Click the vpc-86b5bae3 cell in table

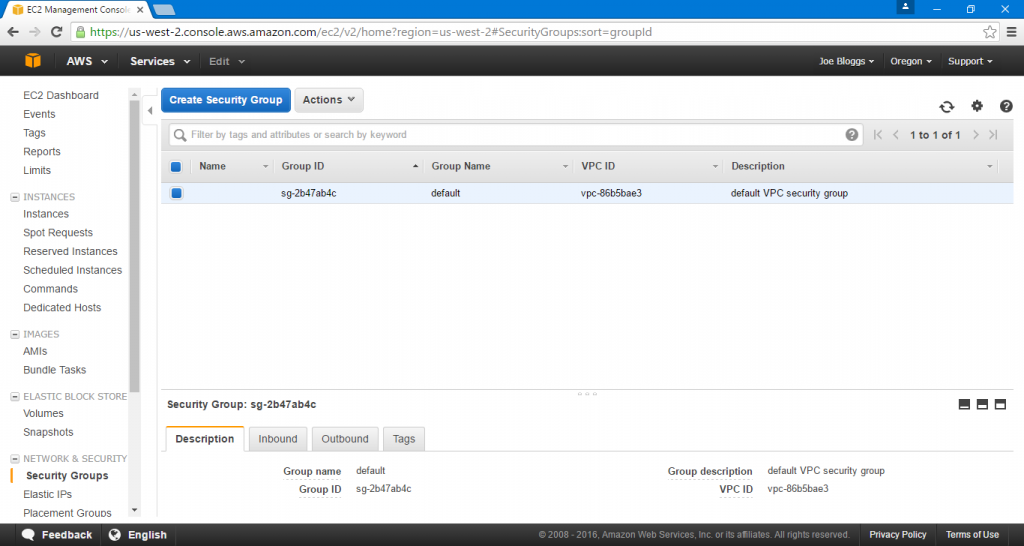[611, 193]
